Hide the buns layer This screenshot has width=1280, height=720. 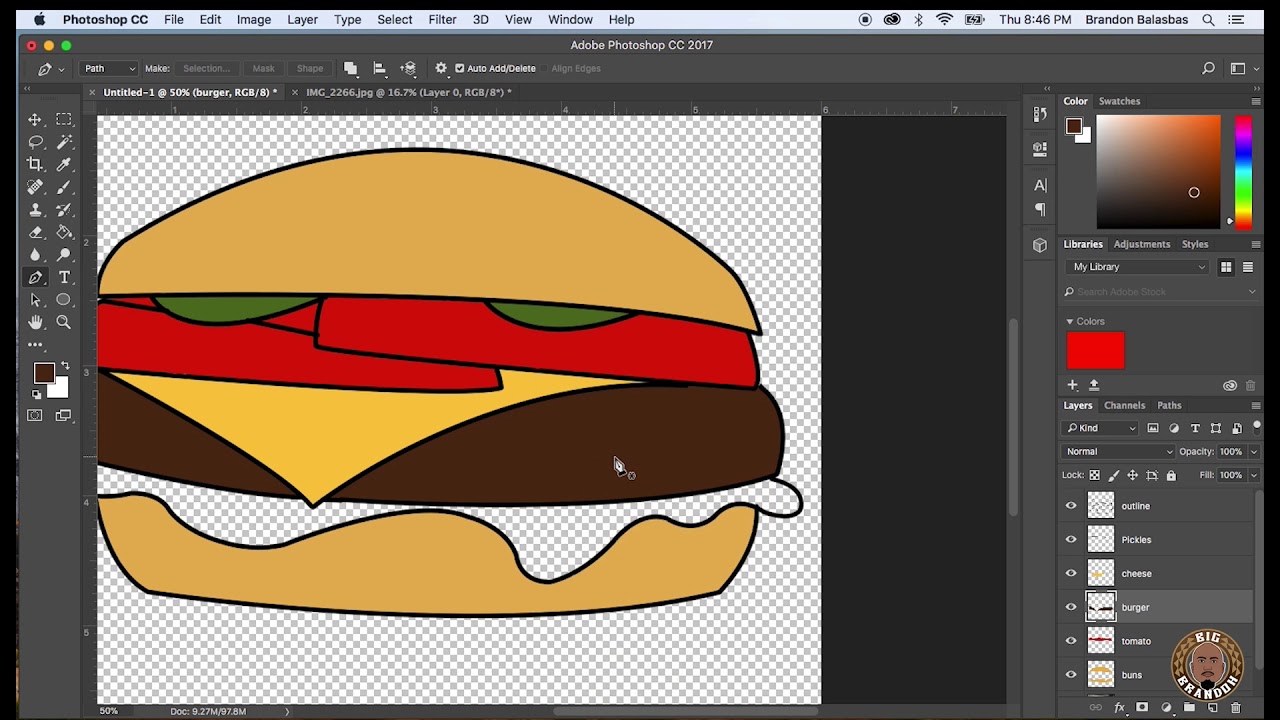(x=1071, y=675)
